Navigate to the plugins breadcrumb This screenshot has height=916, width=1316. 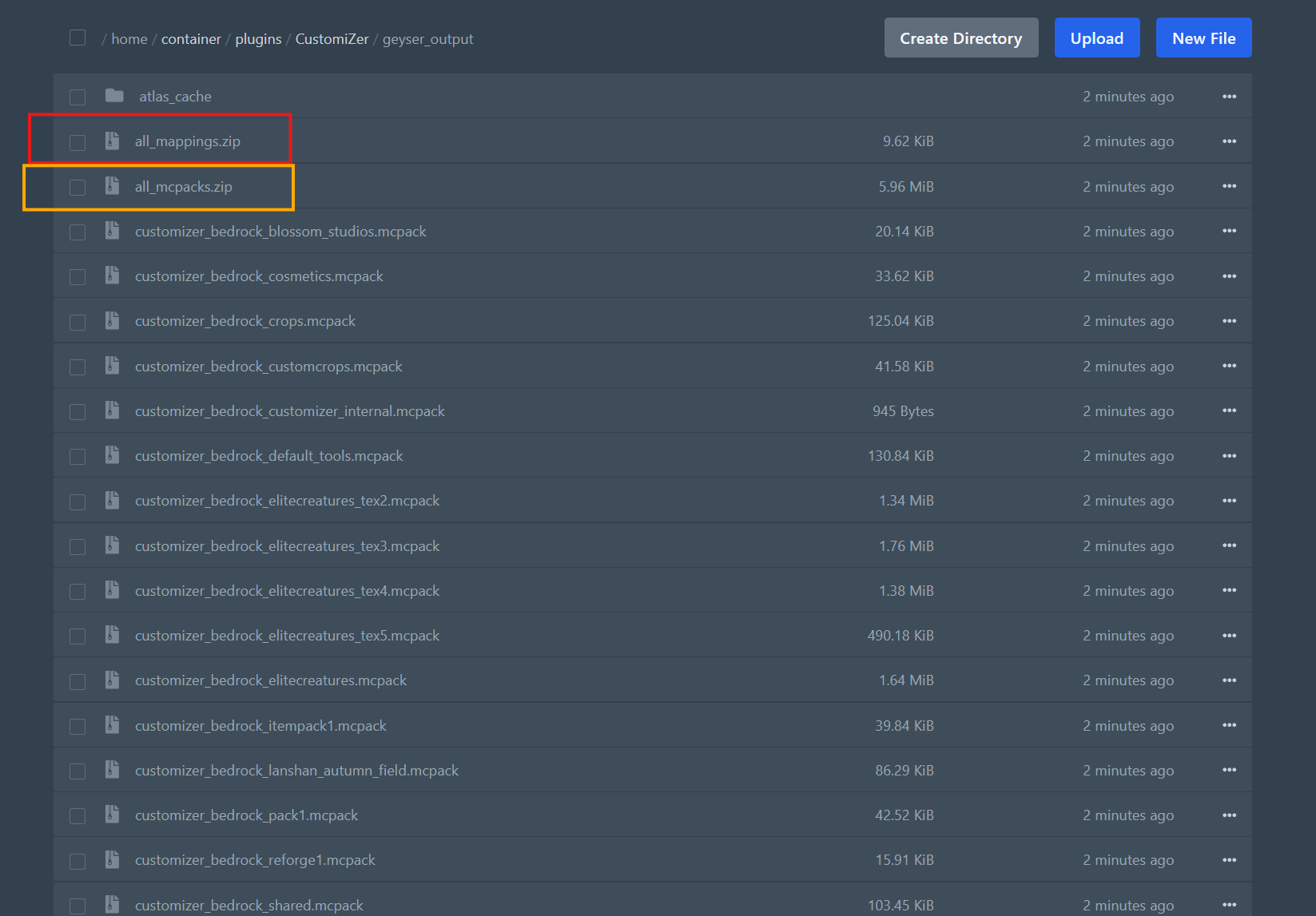click(x=258, y=39)
